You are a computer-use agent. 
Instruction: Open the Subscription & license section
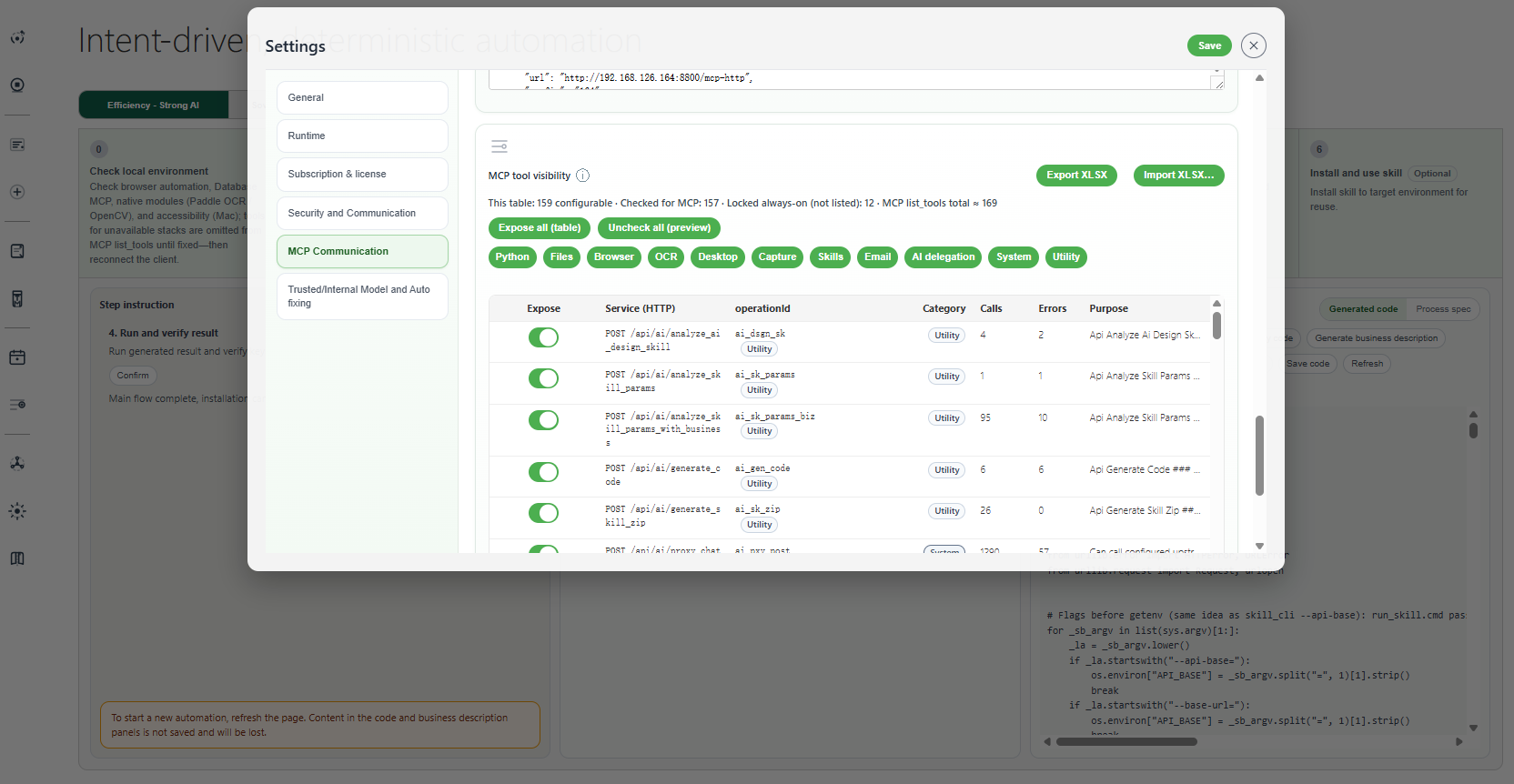[x=362, y=174]
